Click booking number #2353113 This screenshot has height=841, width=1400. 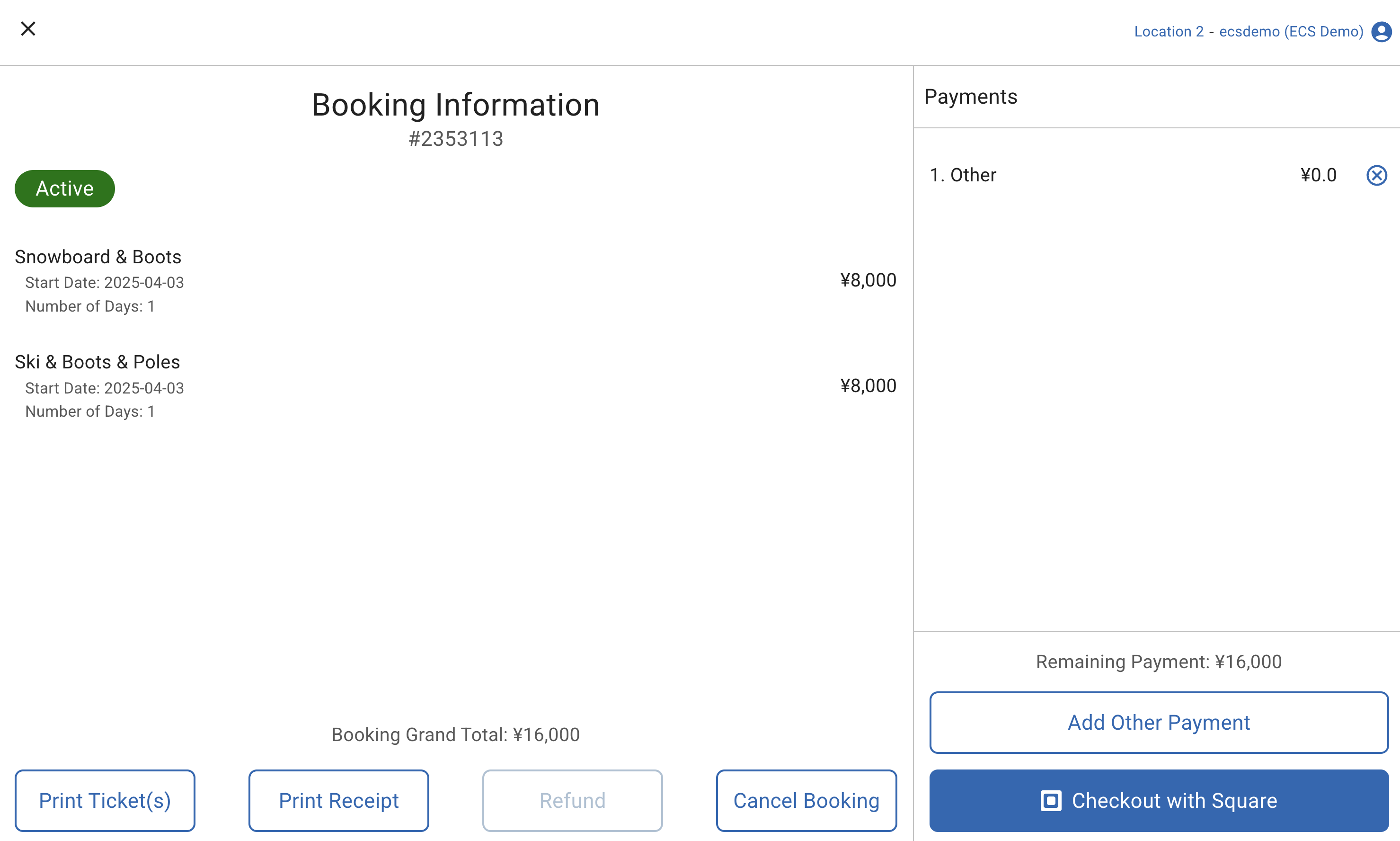tap(456, 139)
